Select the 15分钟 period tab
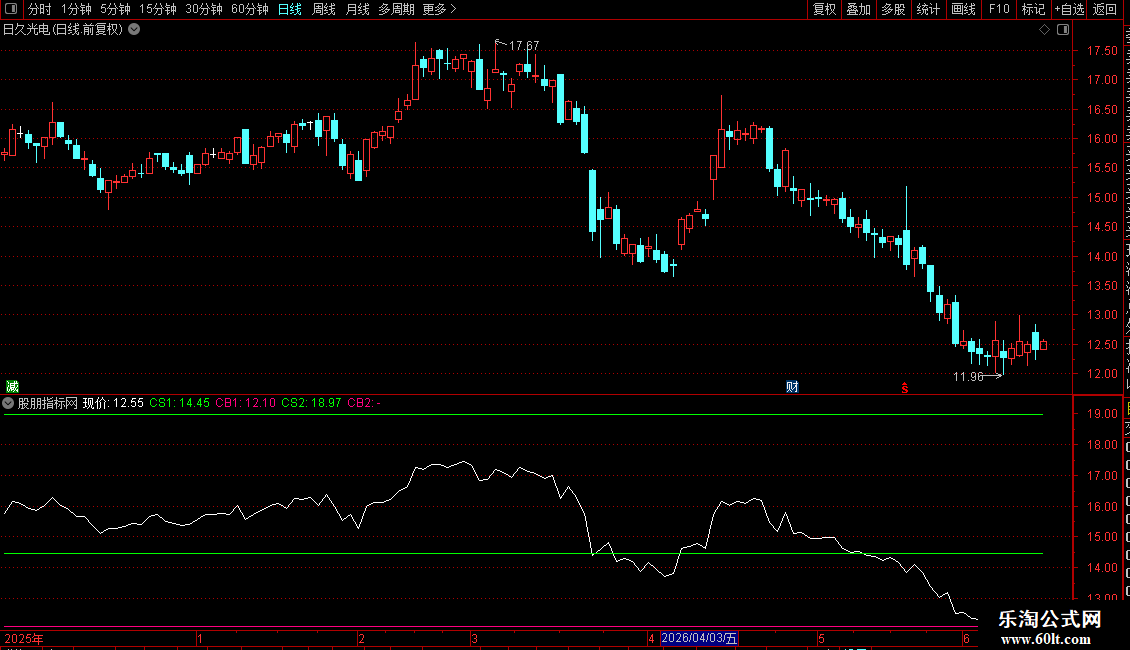The width and height of the screenshot is (1130, 650). pyautogui.click(x=158, y=9)
